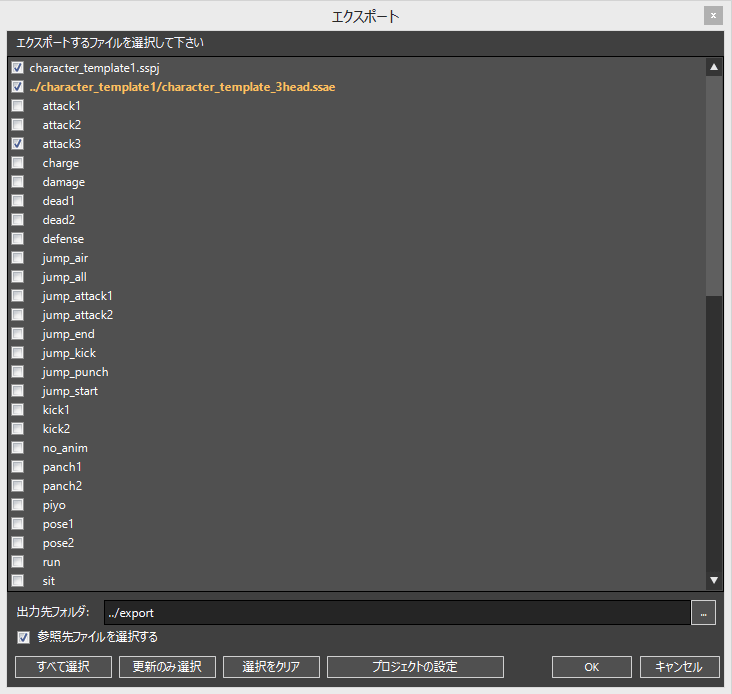This screenshot has width=732, height=694.
Task: Select the run label
Action: point(51,562)
